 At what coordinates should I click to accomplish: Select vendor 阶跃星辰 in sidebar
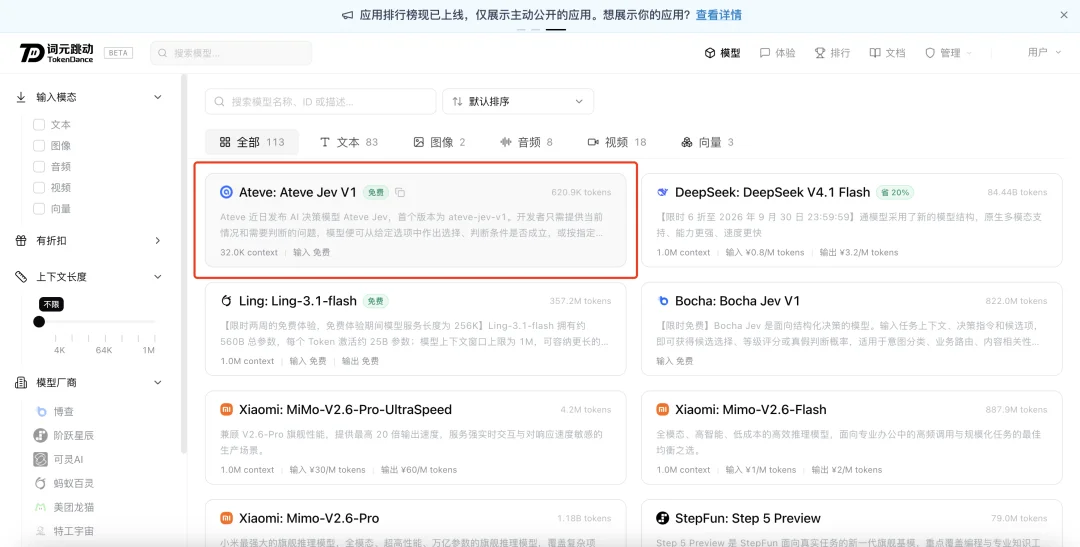(63, 435)
